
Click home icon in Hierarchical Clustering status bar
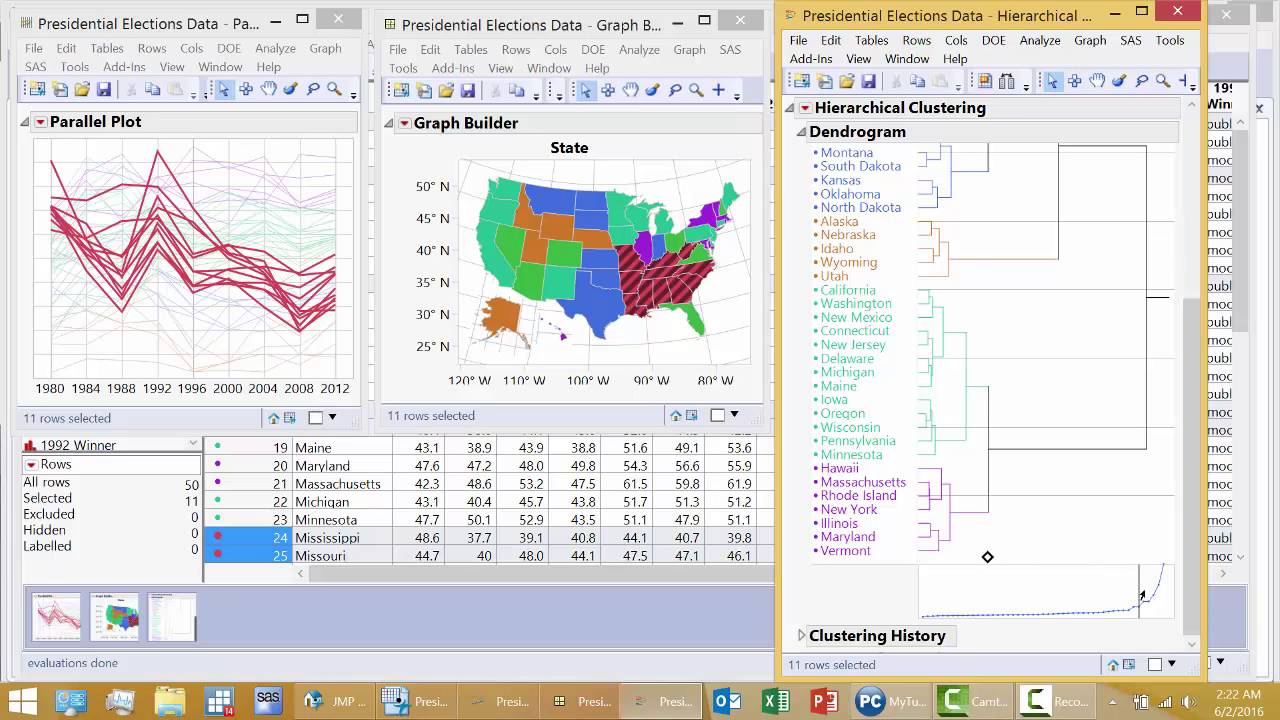[x=1112, y=664]
